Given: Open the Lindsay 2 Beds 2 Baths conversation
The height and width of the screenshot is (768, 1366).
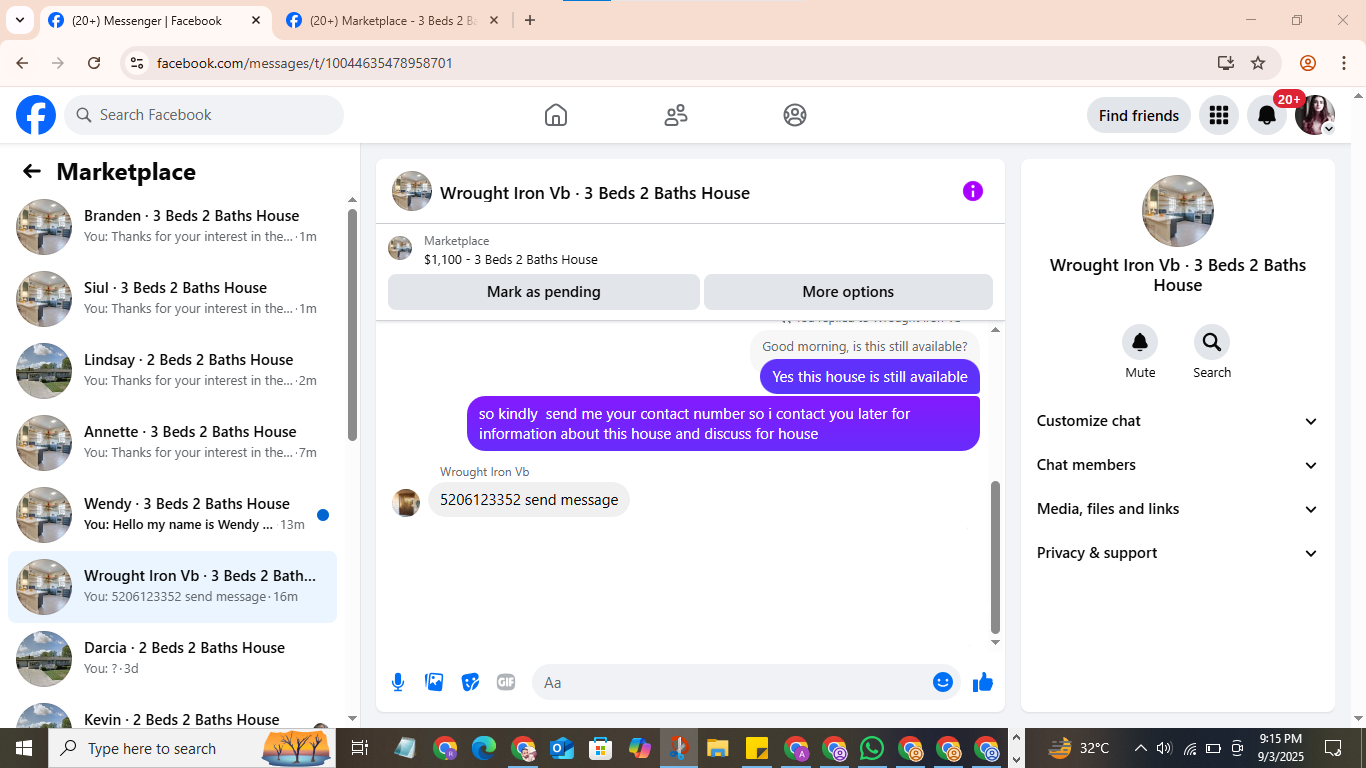Looking at the screenshot, I should tap(172, 371).
